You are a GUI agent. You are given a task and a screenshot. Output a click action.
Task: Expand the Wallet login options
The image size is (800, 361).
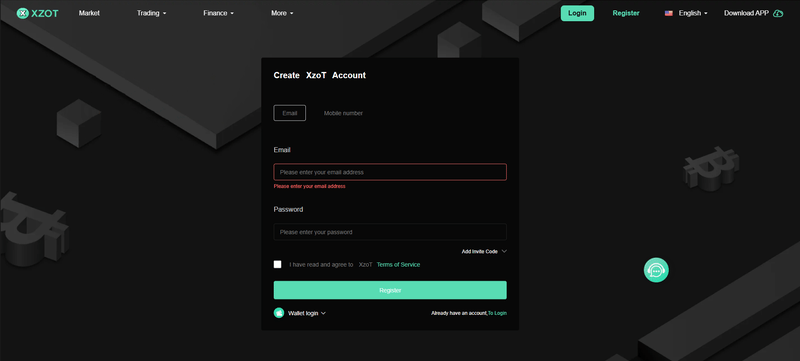click(x=307, y=313)
